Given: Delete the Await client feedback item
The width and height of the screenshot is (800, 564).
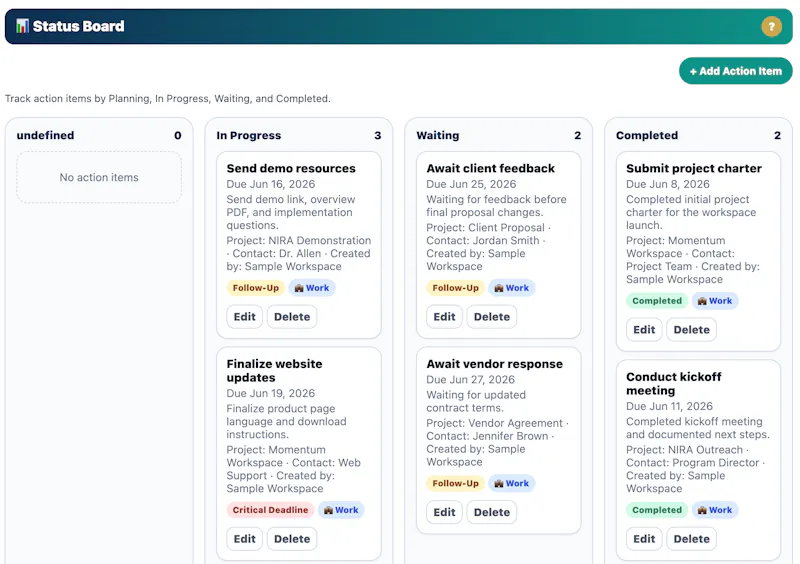Looking at the screenshot, I should [492, 316].
